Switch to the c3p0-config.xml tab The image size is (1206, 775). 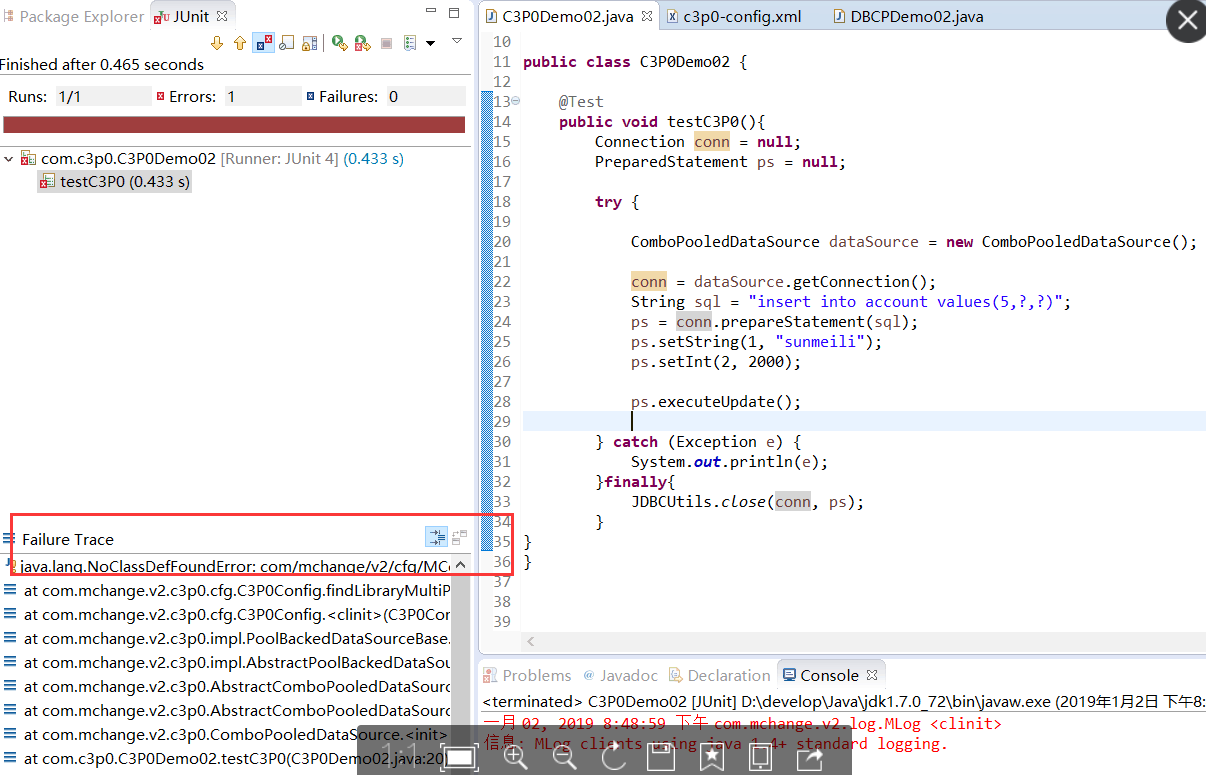(736, 16)
